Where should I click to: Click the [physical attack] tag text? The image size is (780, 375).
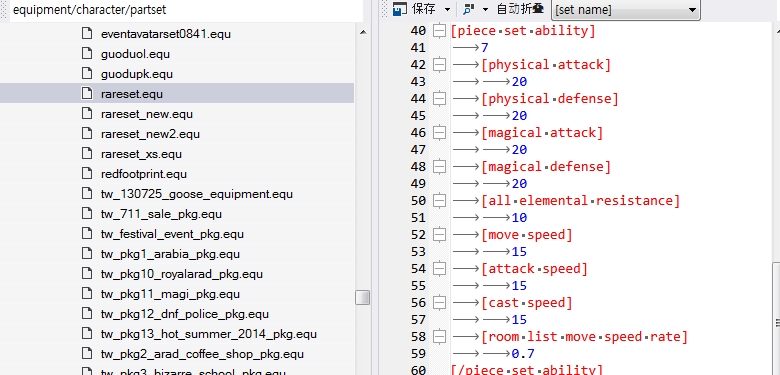546,65
